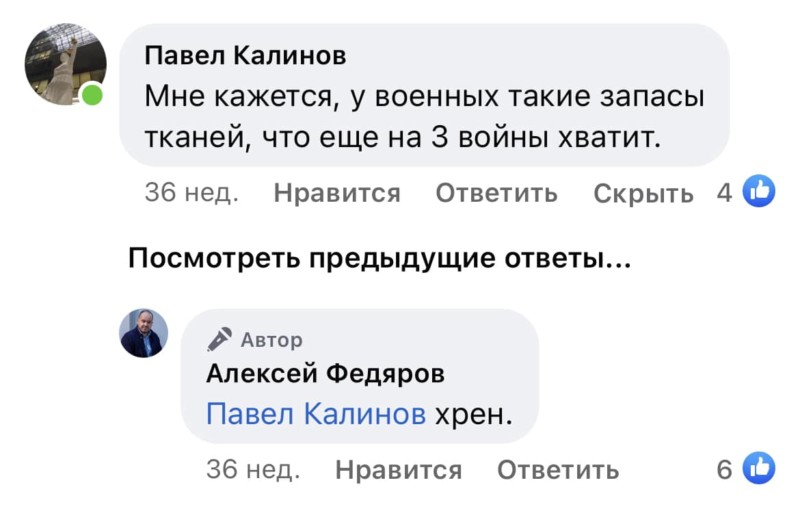Open the 36 нед. timestamp of the reply
This screenshot has height=511, width=800.
coord(253,469)
